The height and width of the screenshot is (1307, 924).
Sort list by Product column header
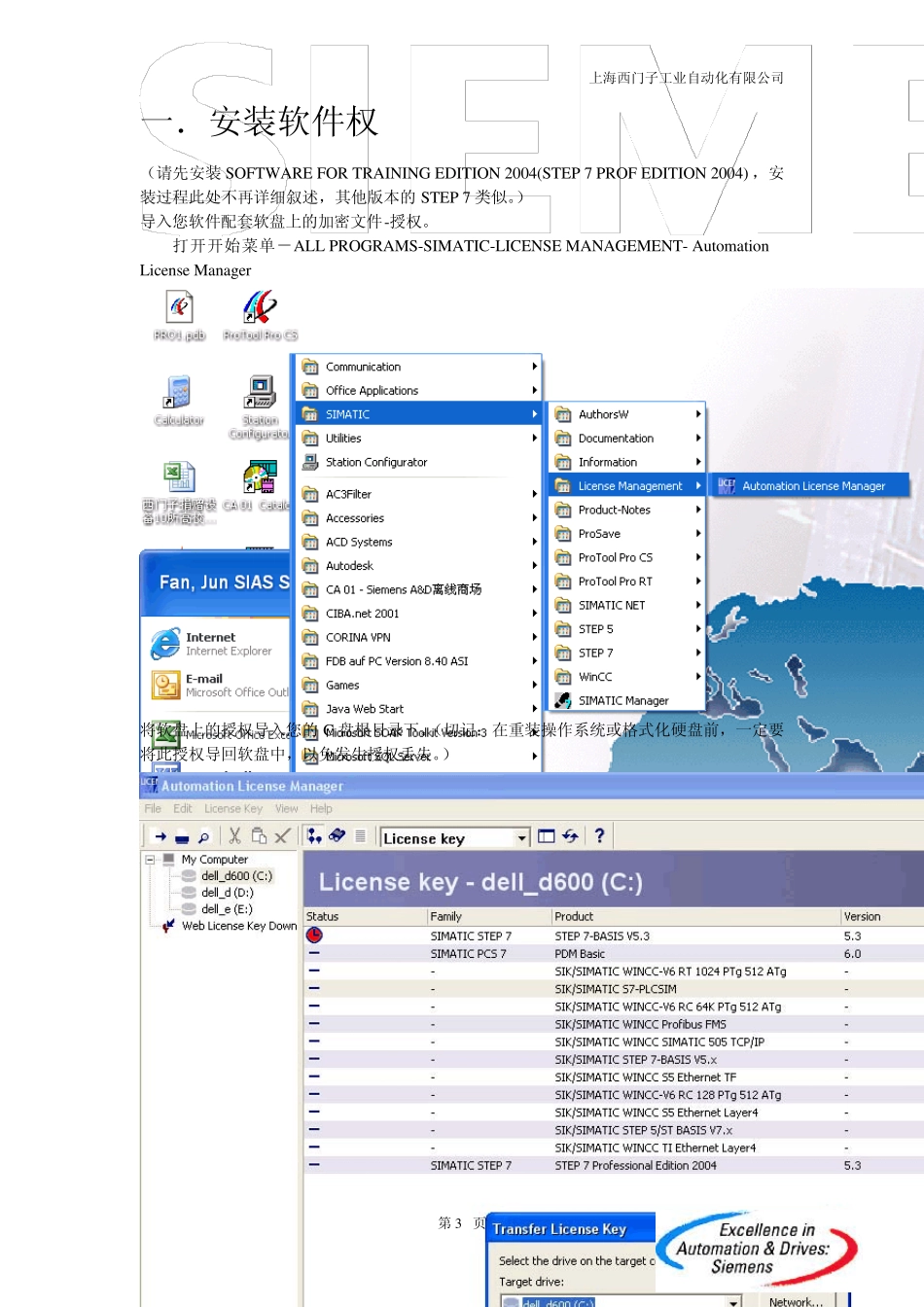coord(696,916)
